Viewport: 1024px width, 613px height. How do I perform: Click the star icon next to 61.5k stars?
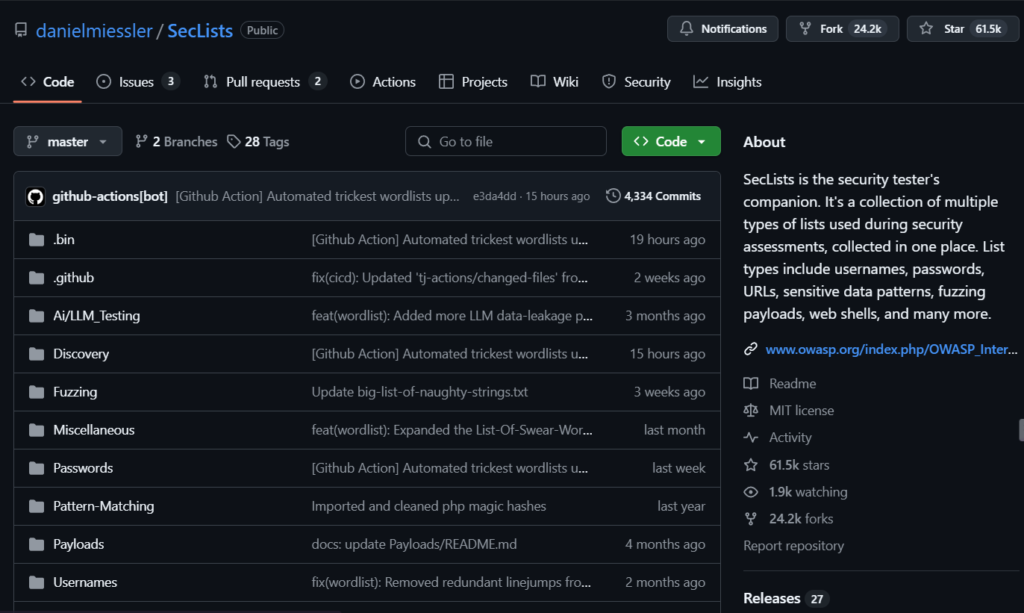point(751,465)
